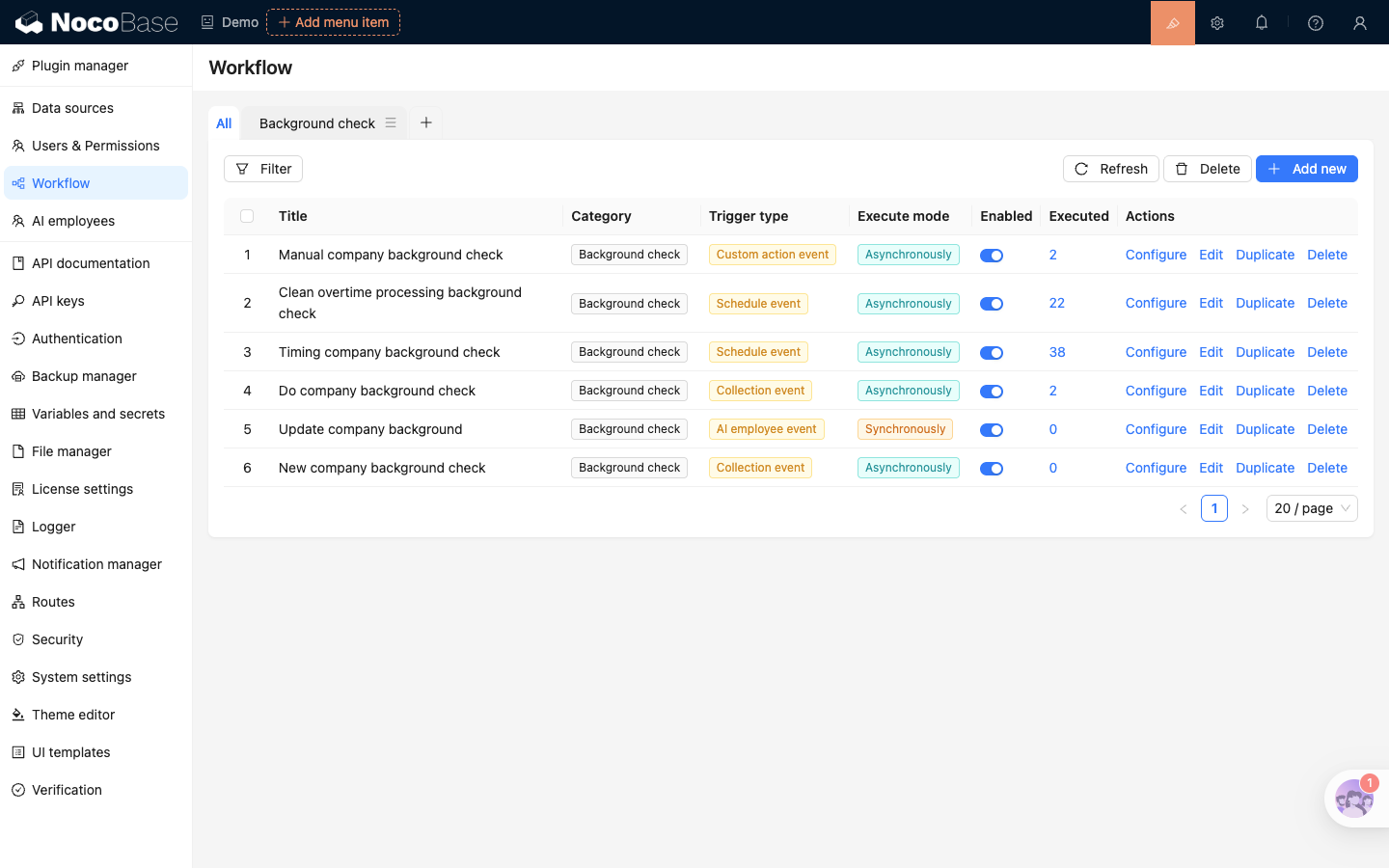Click the Theme editor paint icon
This screenshot has width=1389, height=868.
18,715
